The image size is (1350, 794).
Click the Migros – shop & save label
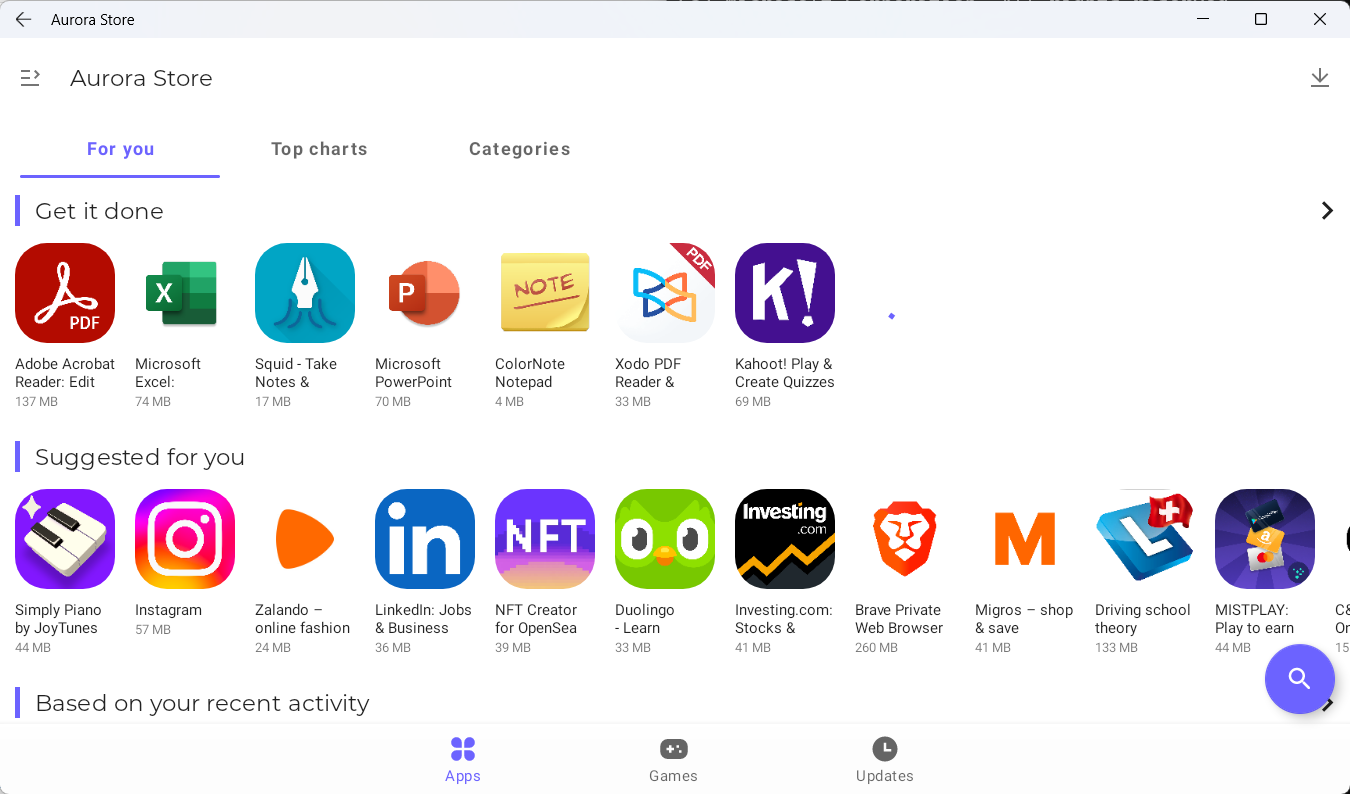pos(1024,619)
